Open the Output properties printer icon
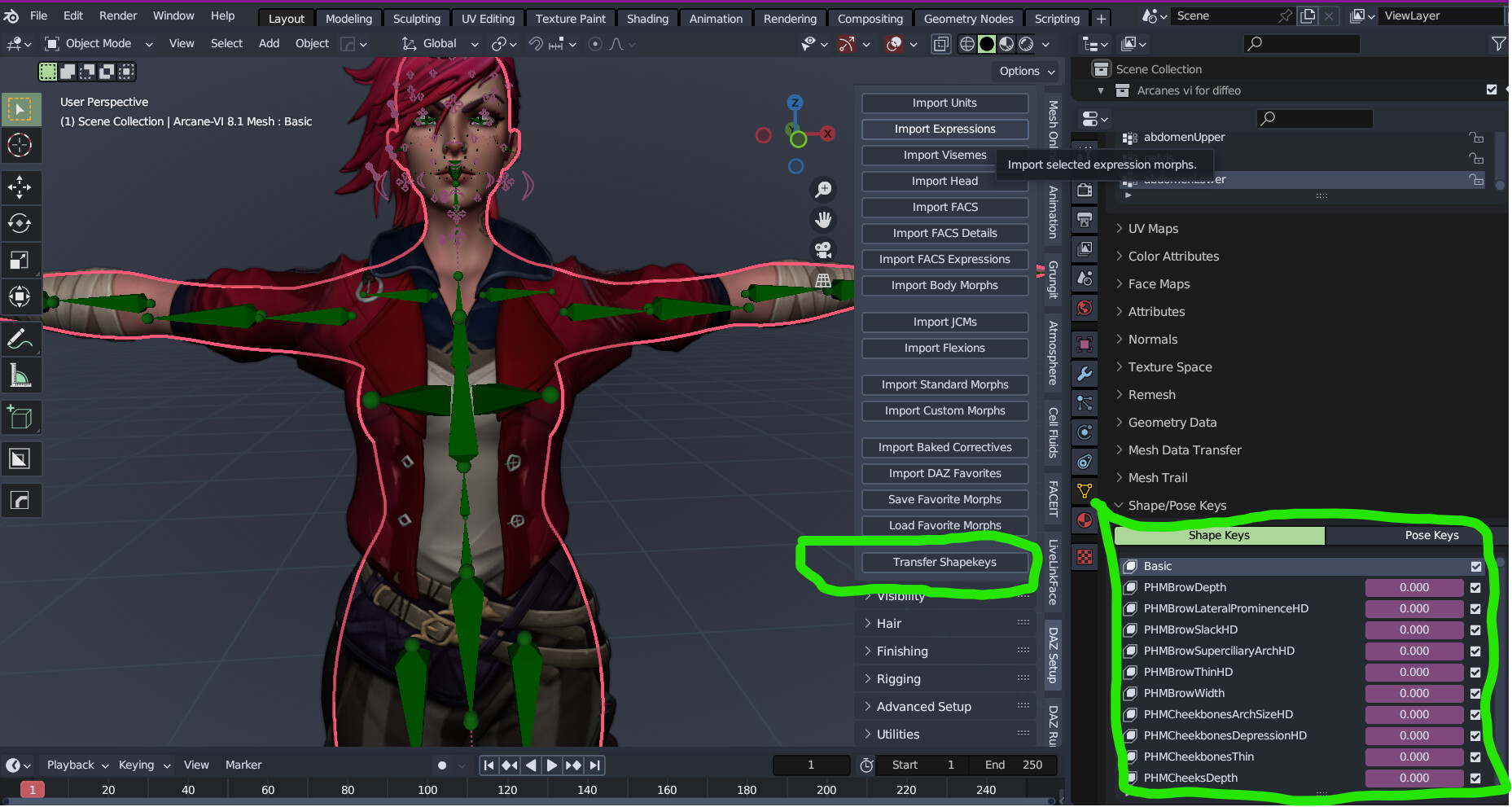Screen dimensions: 1512x807 [1085, 220]
